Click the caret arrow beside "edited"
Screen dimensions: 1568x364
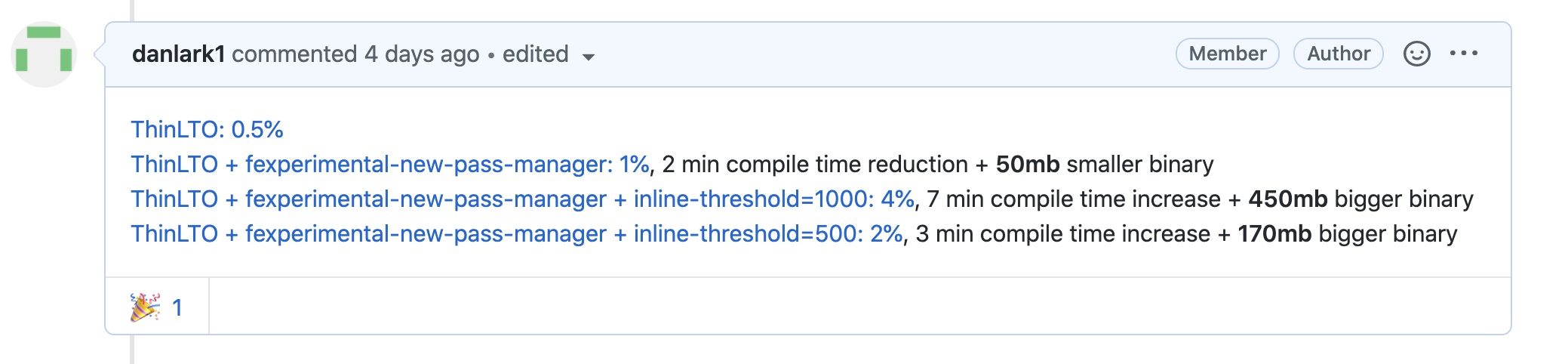coord(589,57)
